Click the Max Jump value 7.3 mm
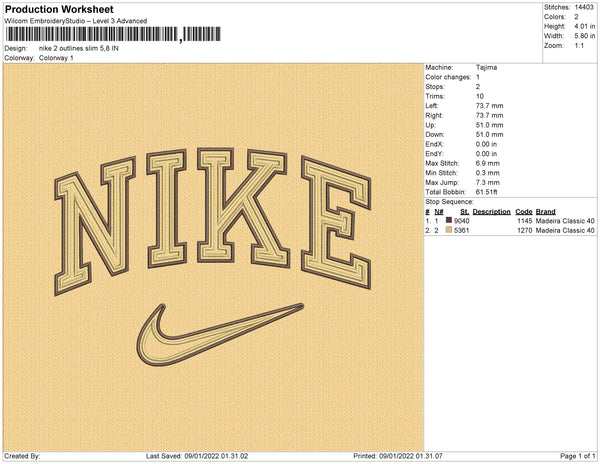Image resolution: width=600 pixels, height=464 pixels. [x=488, y=182]
